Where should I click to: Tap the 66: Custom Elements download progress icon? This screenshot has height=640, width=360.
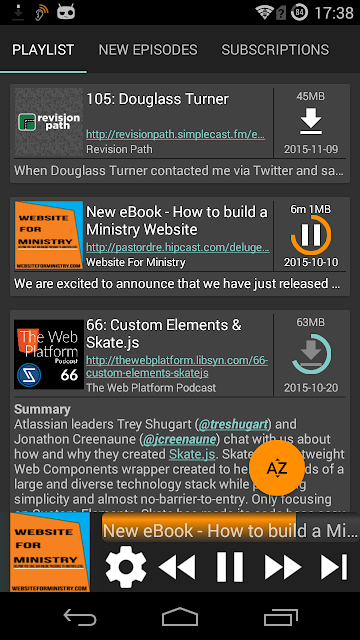coord(311,353)
